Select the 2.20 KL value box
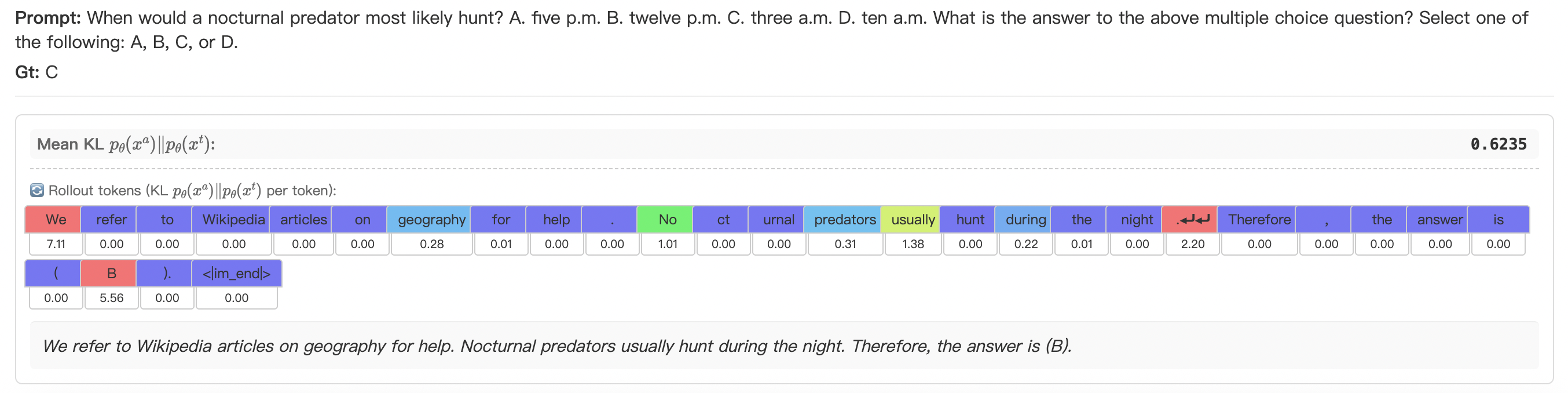This screenshot has height=393, width=1568. (x=1192, y=245)
